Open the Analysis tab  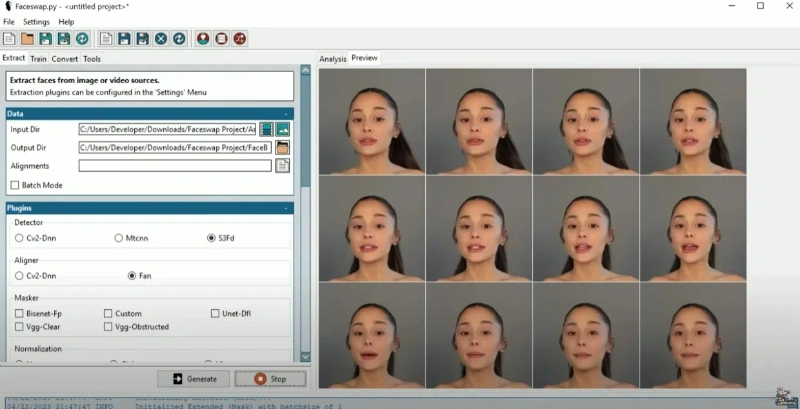[332, 59]
